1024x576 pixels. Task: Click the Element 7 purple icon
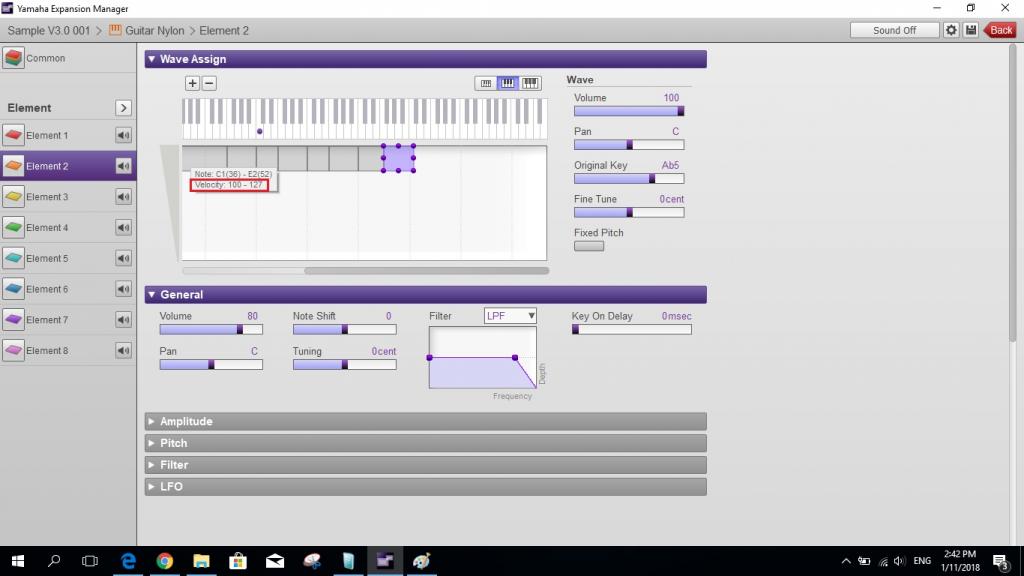[x=13, y=319]
